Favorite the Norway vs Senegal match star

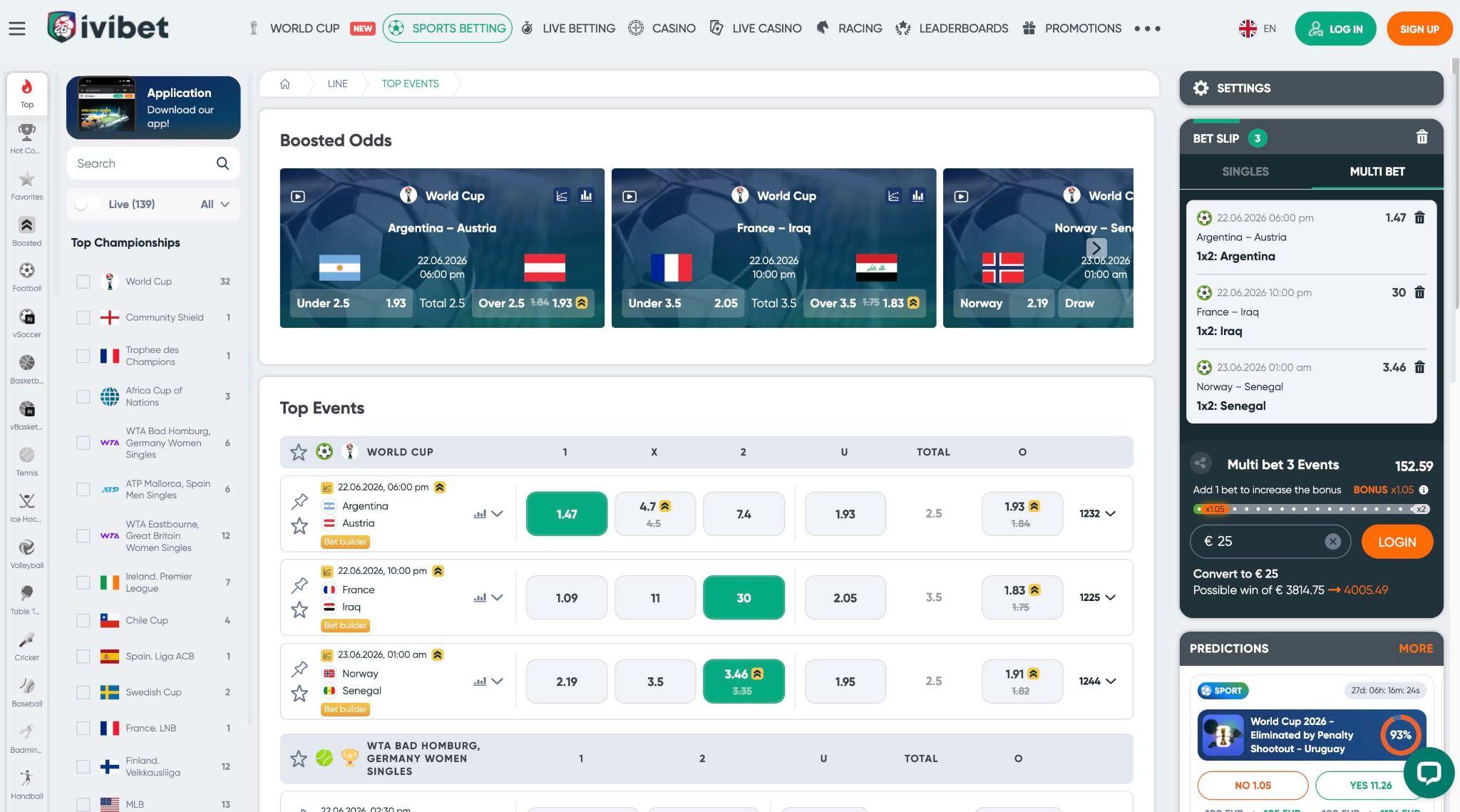coord(299,693)
